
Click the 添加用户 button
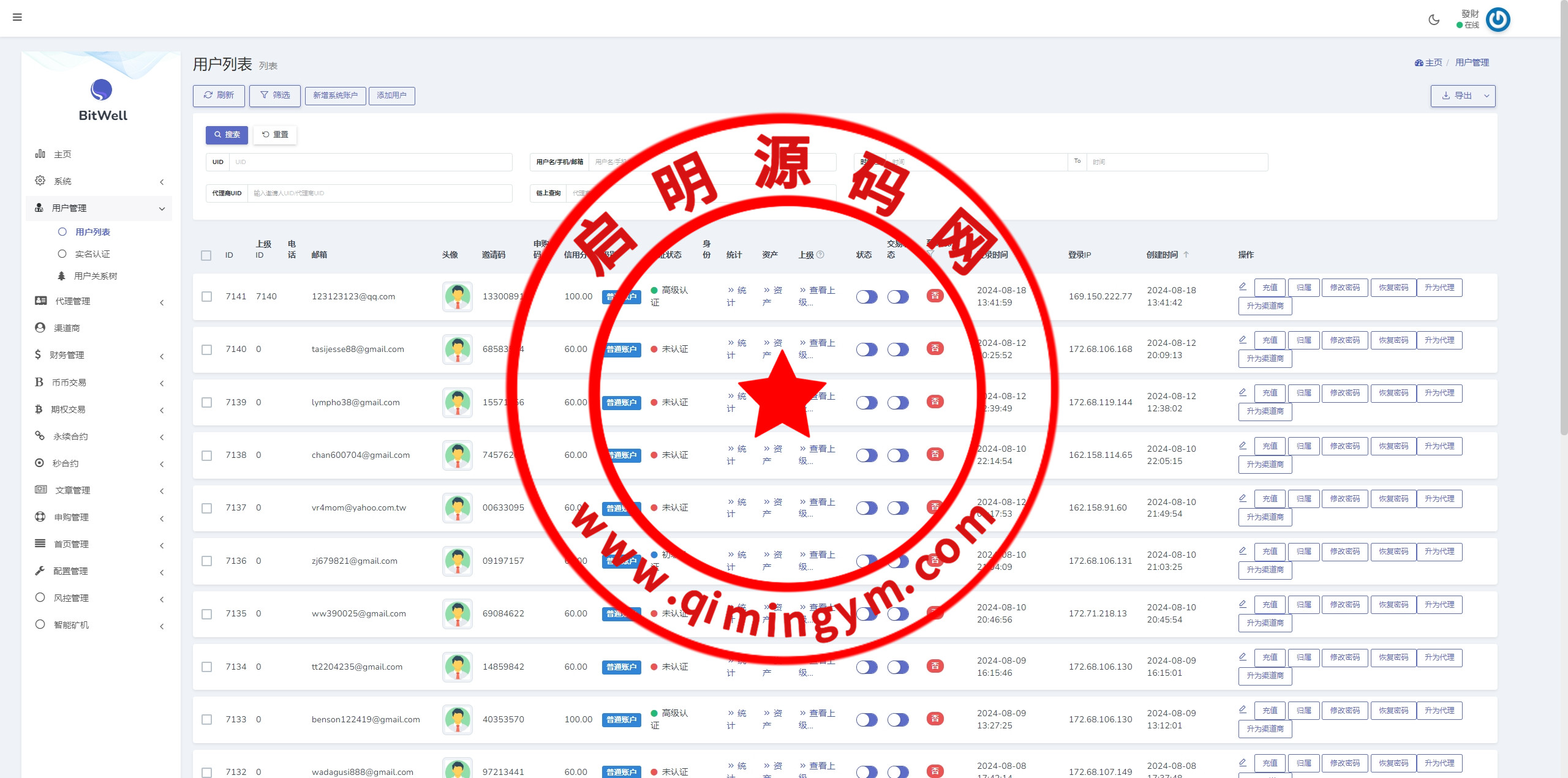391,96
